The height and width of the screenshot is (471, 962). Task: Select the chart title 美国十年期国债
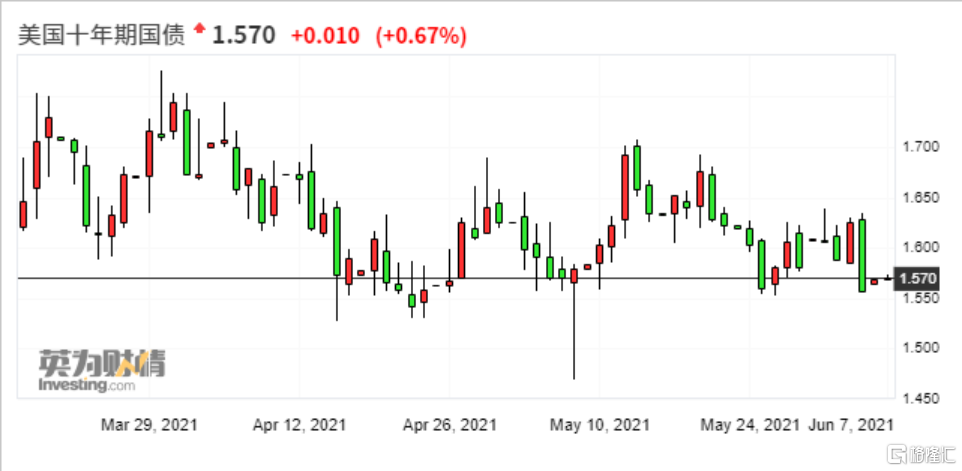point(100,35)
